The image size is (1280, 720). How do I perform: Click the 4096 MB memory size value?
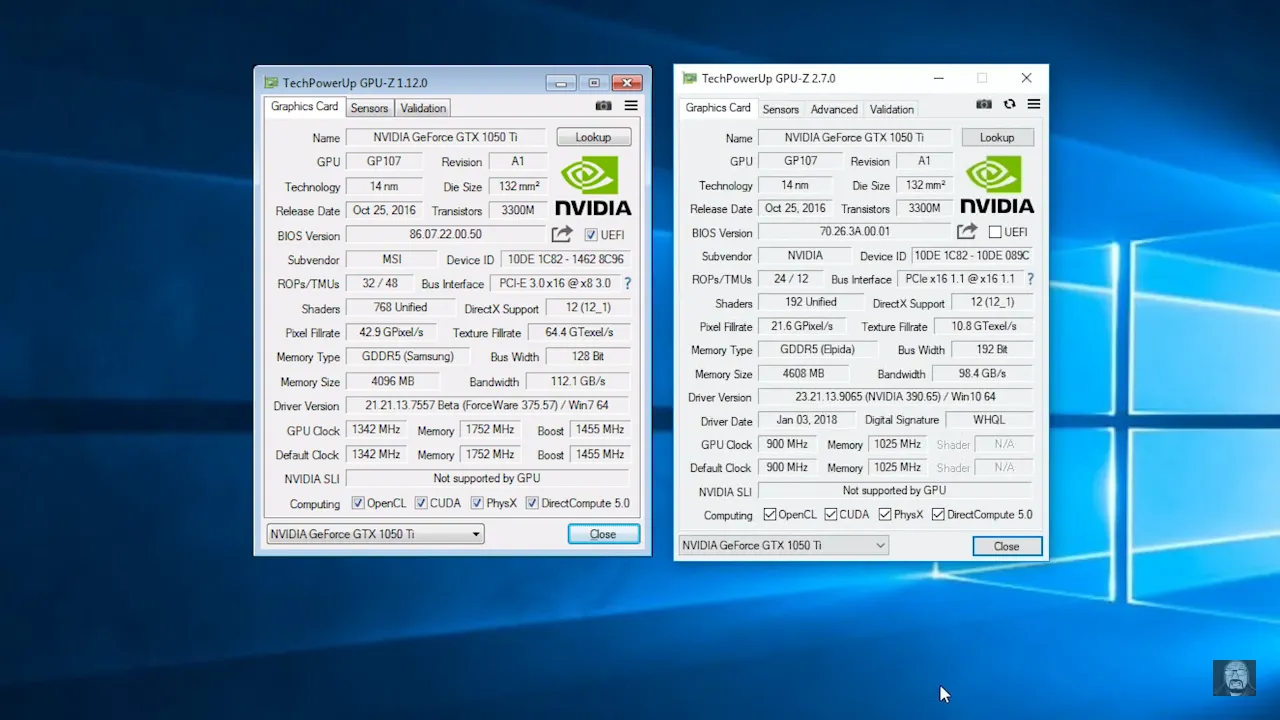[393, 381]
